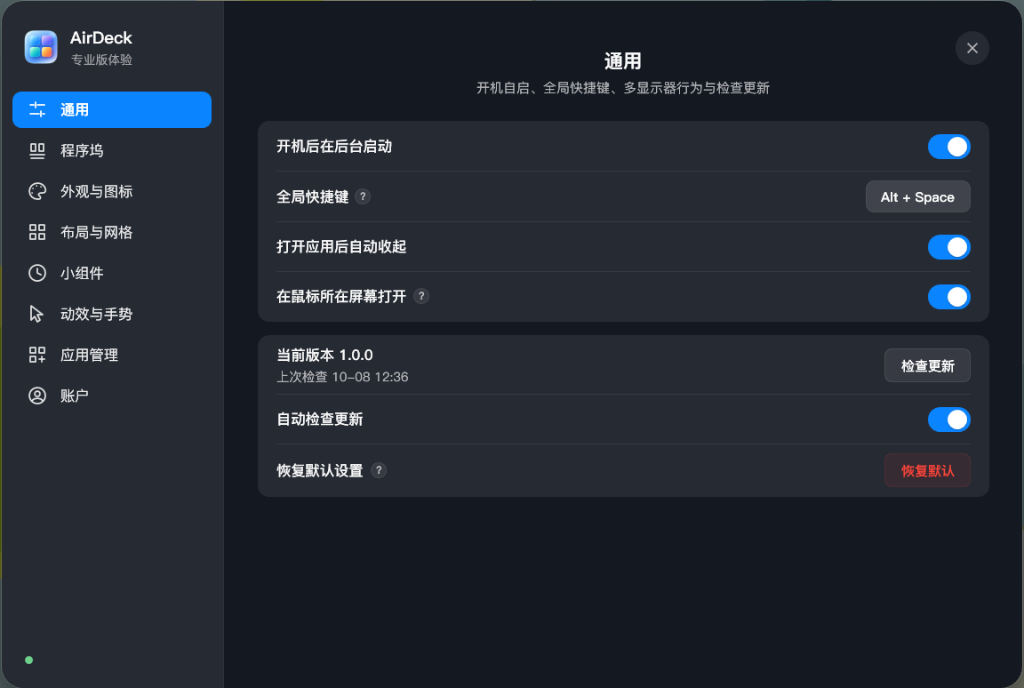Viewport: 1024px width, 688px height.
Task: Click the 打开应用后自动收起 label
Action: (341, 247)
